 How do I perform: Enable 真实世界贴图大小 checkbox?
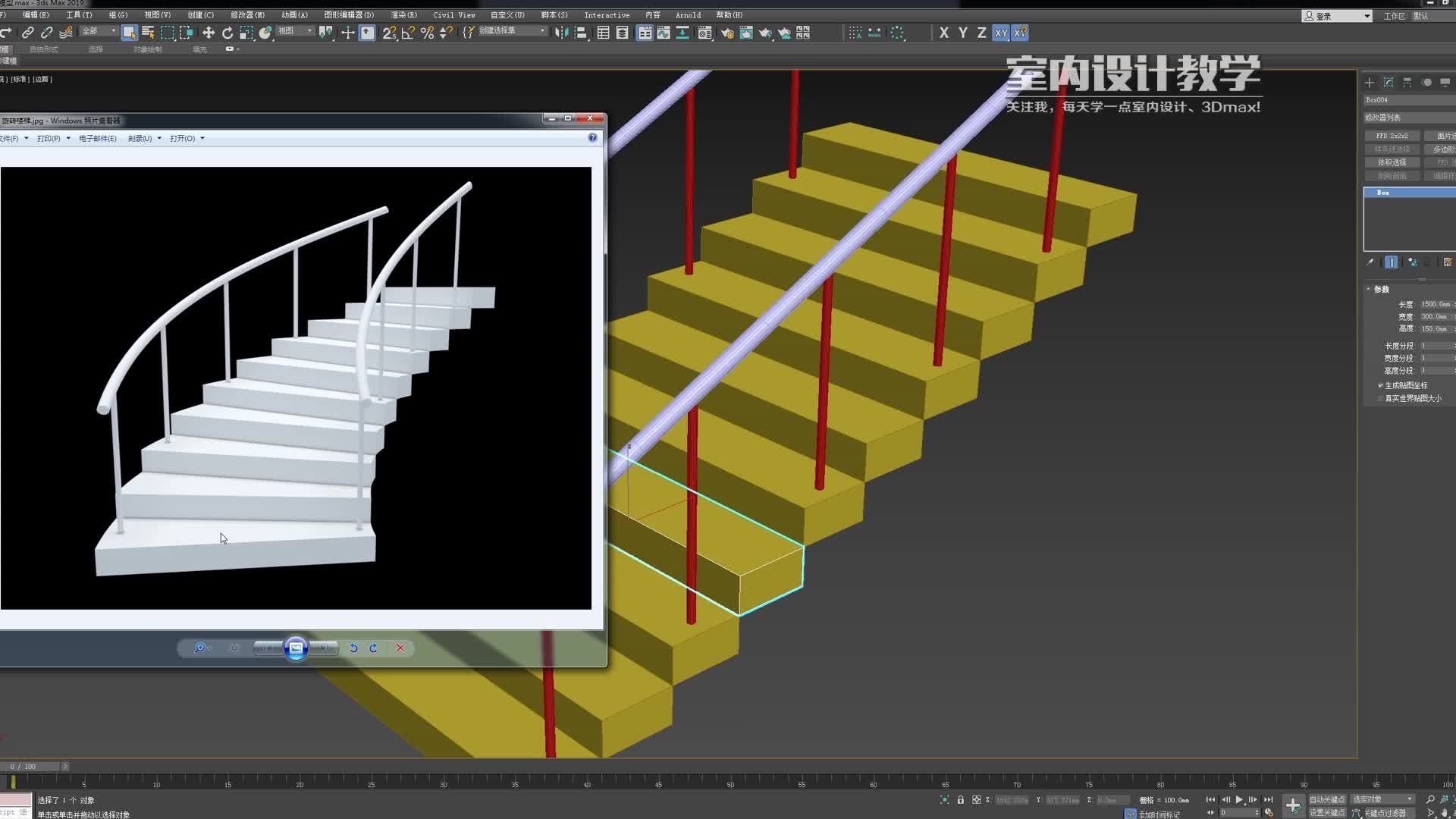1381,398
